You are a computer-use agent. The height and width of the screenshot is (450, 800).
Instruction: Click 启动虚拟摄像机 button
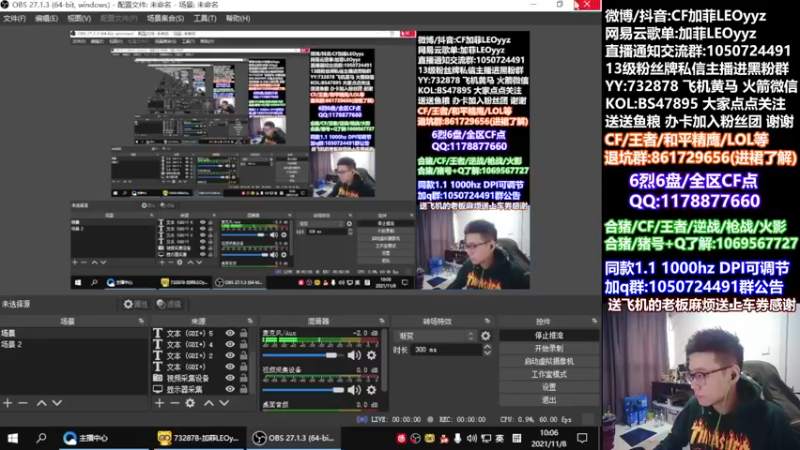tap(549, 361)
